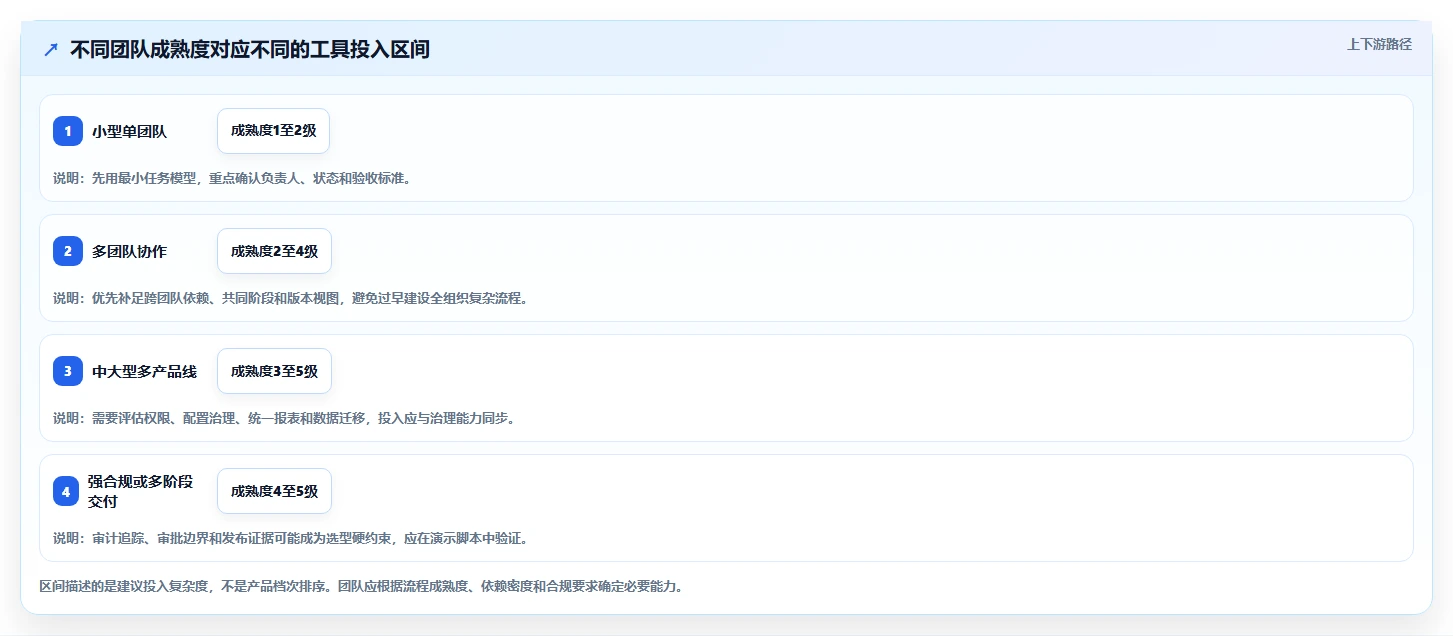Select the 成熟度1至2级 pill
1453x636 pixels.
[x=273, y=131]
